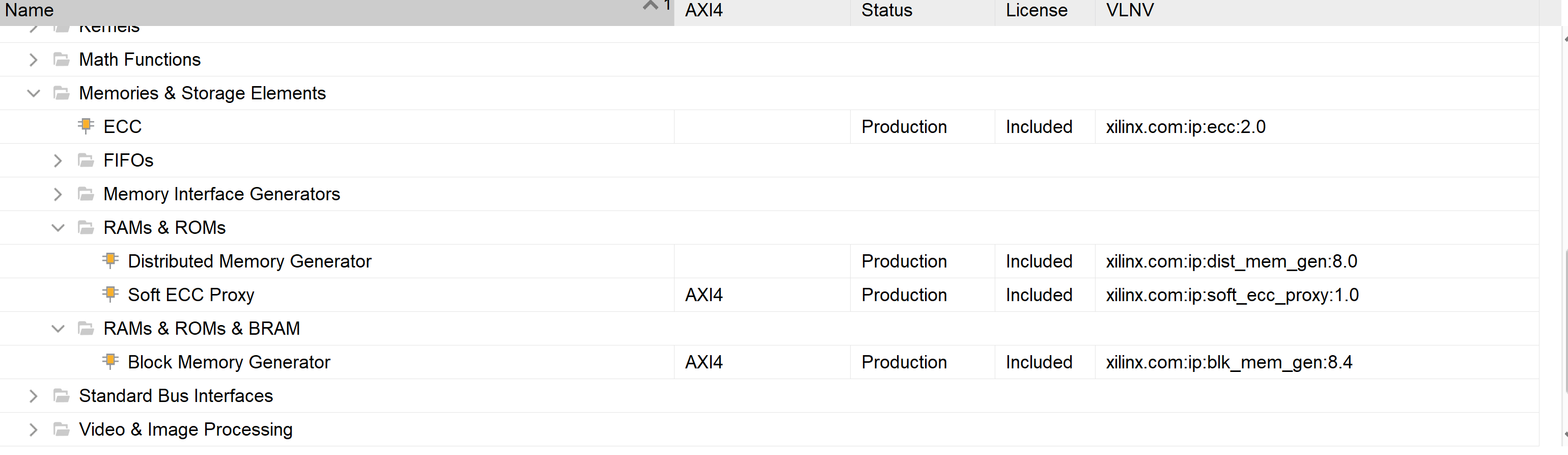
Task: Select the ECC IP core icon
Action: coord(86,126)
